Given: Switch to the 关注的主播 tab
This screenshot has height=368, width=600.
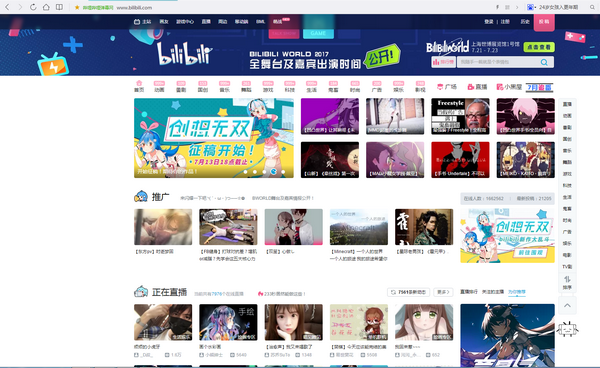Looking at the screenshot, I should (x=493, y=292).
